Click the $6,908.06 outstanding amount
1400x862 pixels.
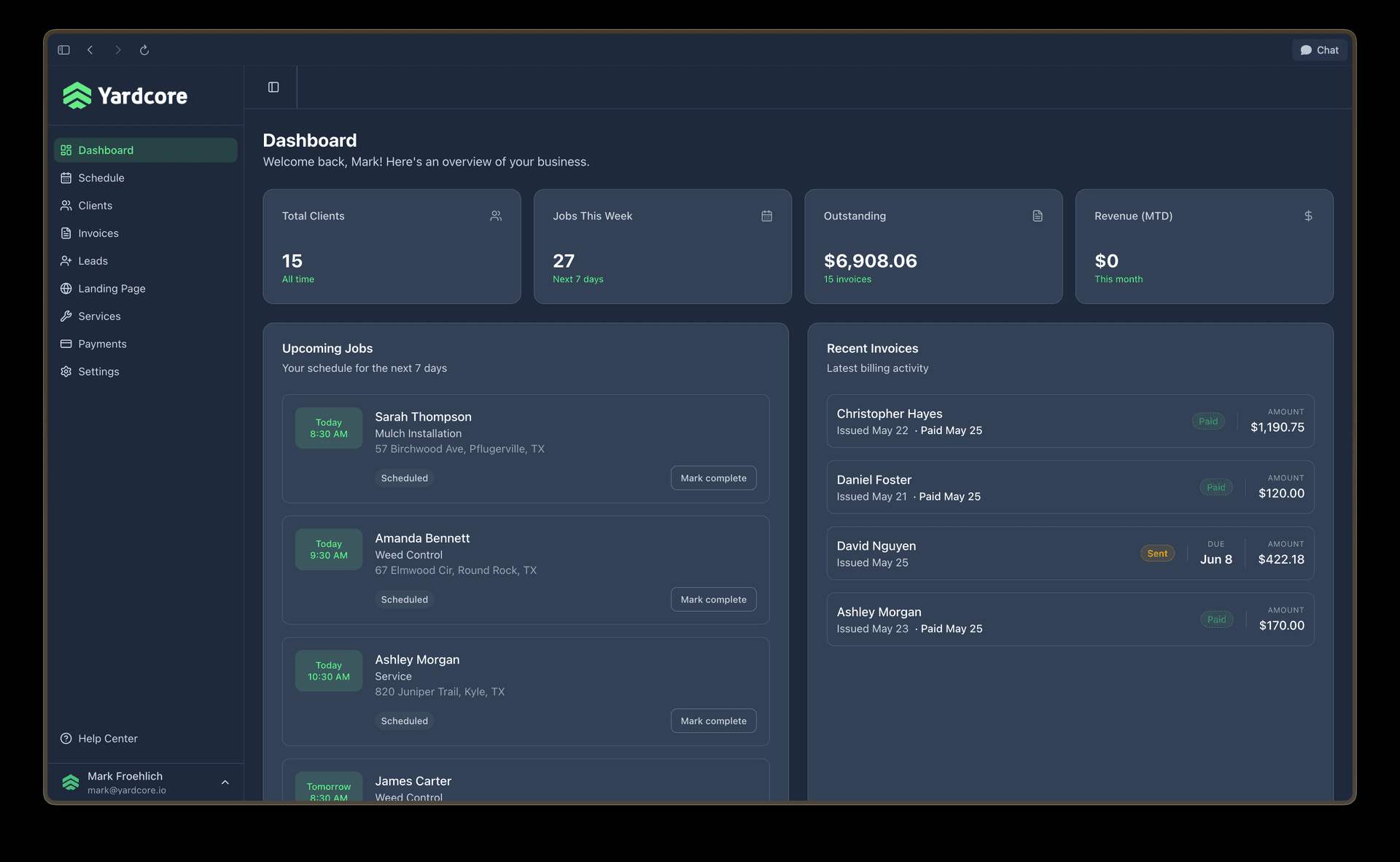[871, 261]
